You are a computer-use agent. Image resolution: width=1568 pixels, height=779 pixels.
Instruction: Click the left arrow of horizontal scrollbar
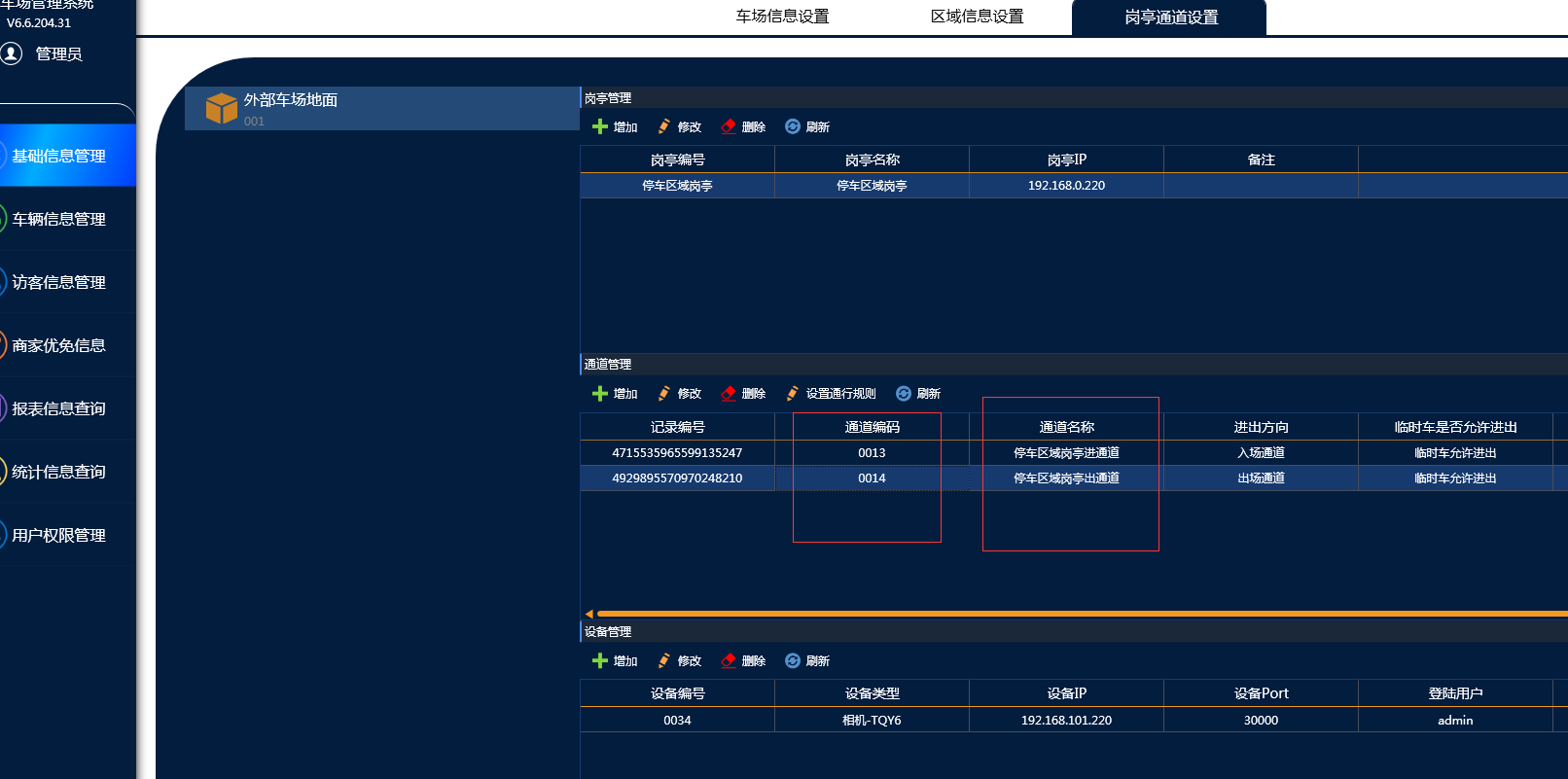[x=589, y=614]
